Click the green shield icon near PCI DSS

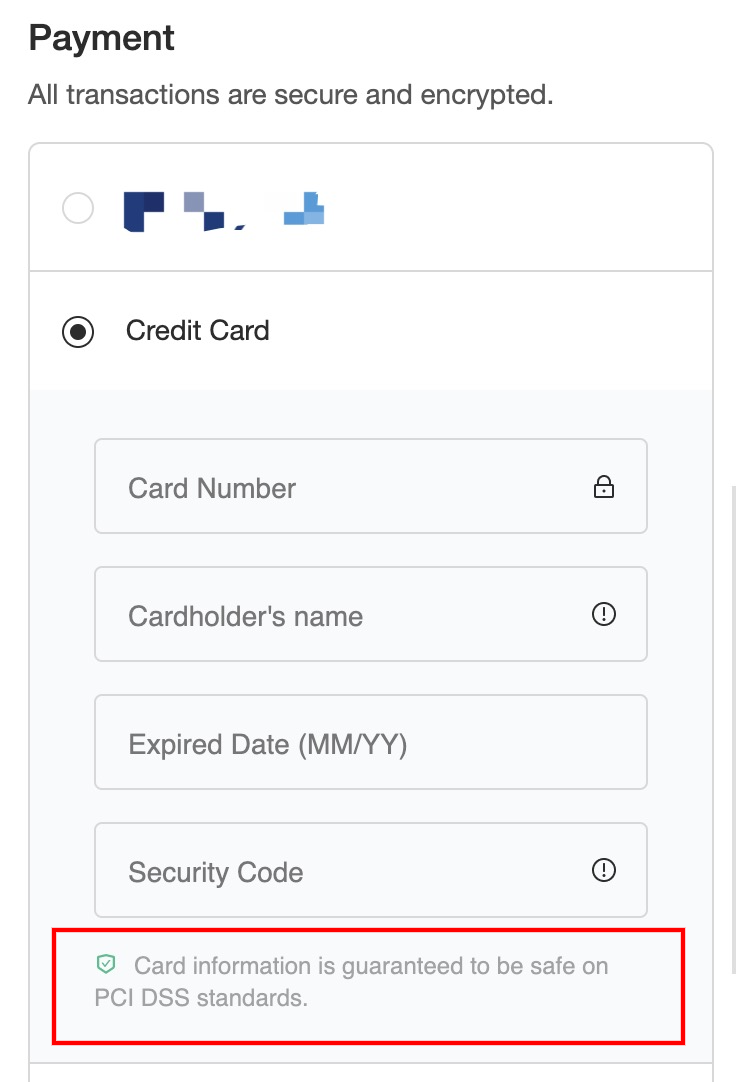tap(106, 965)
